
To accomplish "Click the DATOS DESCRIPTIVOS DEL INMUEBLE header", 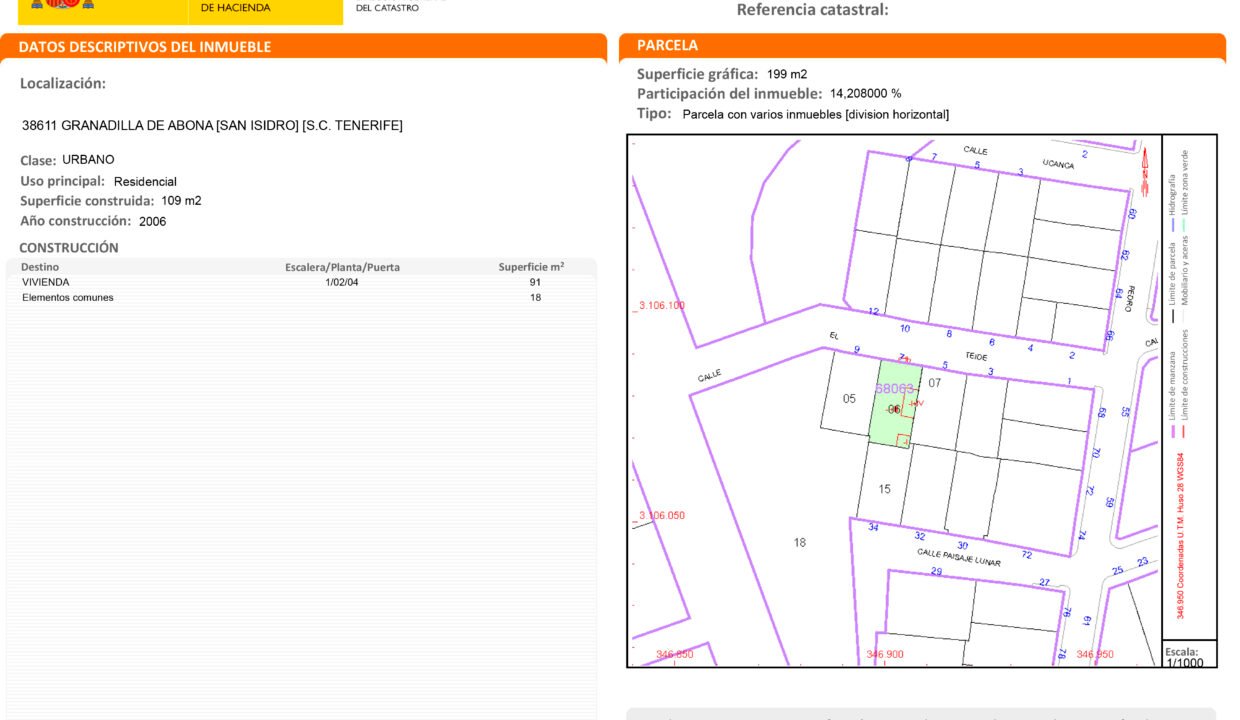I will coord(144,47).
